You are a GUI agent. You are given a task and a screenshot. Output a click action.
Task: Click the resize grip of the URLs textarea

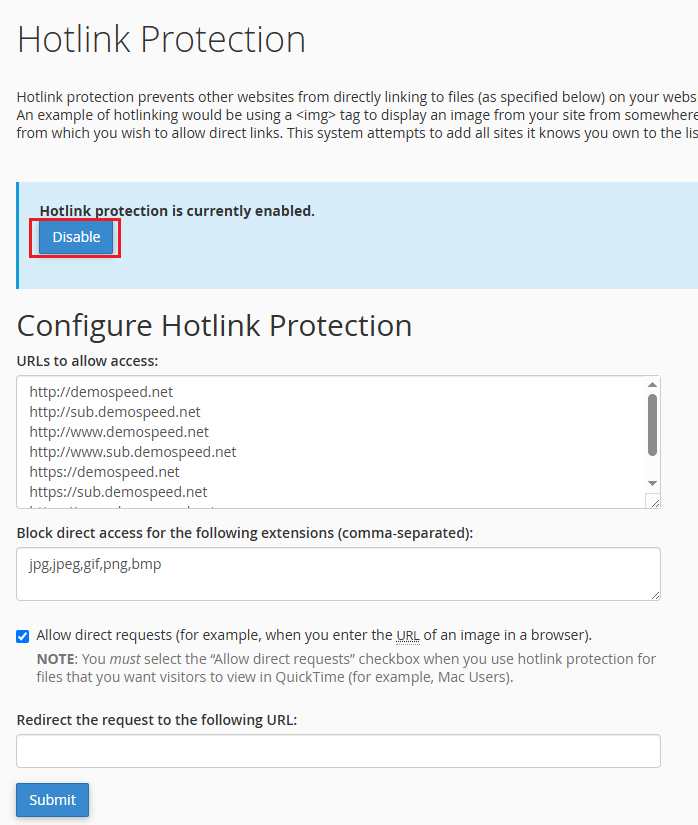pos(652,501)
